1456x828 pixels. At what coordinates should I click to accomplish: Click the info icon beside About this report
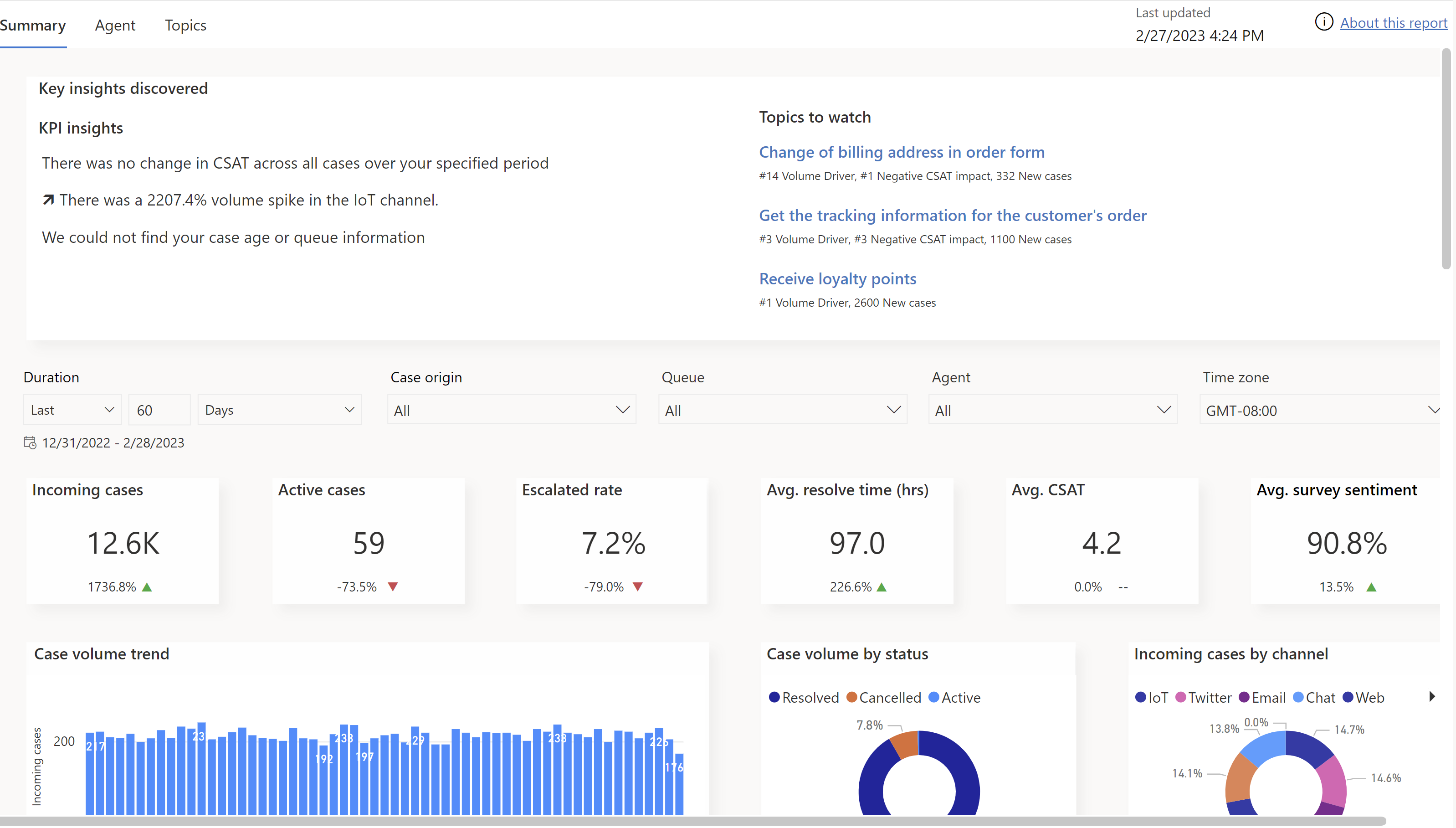coord(1323,22)
